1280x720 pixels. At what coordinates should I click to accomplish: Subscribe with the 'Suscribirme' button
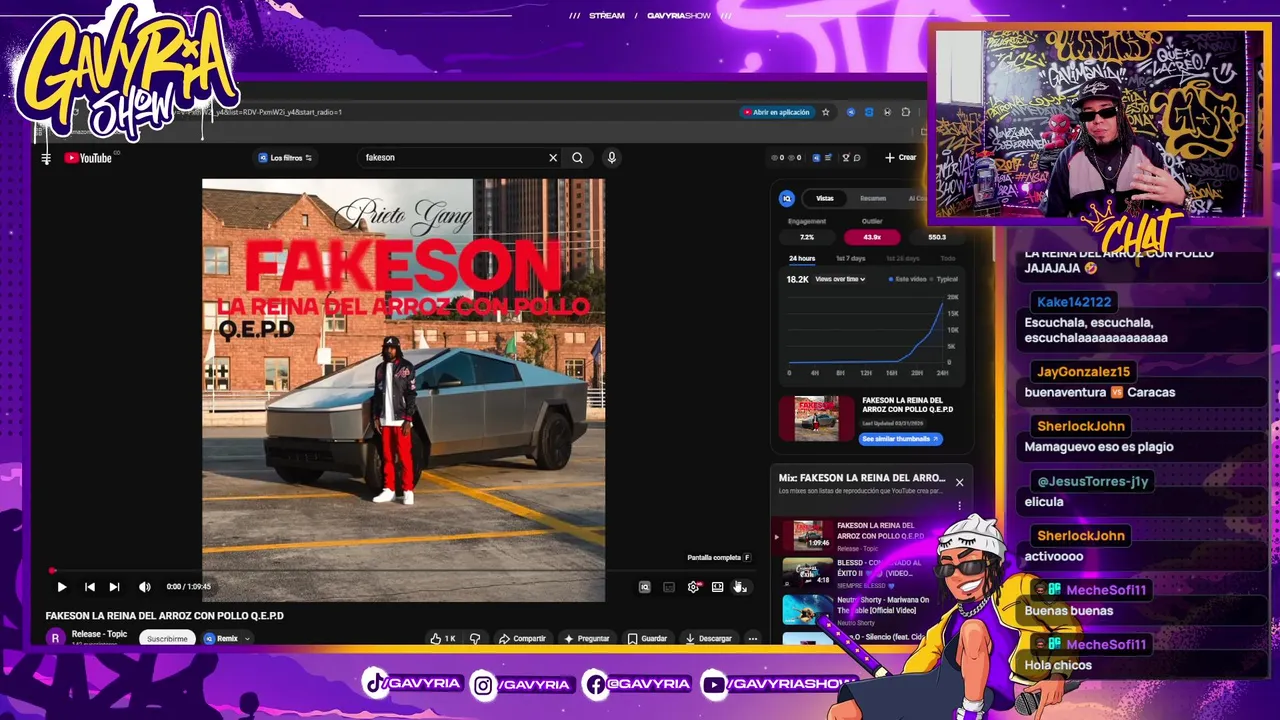(167, 638)
